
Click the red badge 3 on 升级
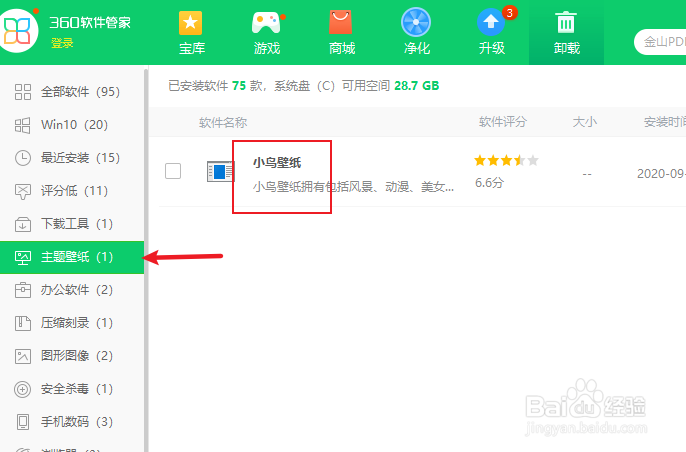pyautogui.click(x=509, y=13)
